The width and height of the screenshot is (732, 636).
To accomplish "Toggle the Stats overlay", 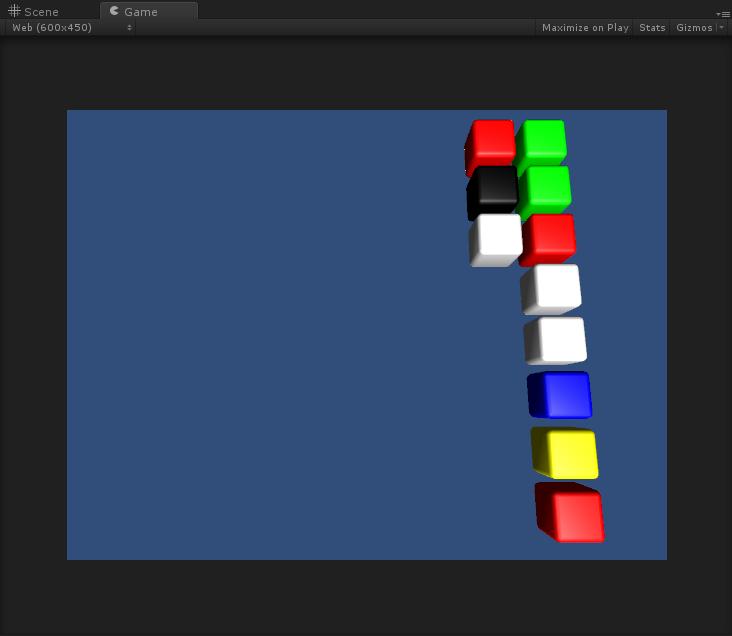I will point(652,28).
